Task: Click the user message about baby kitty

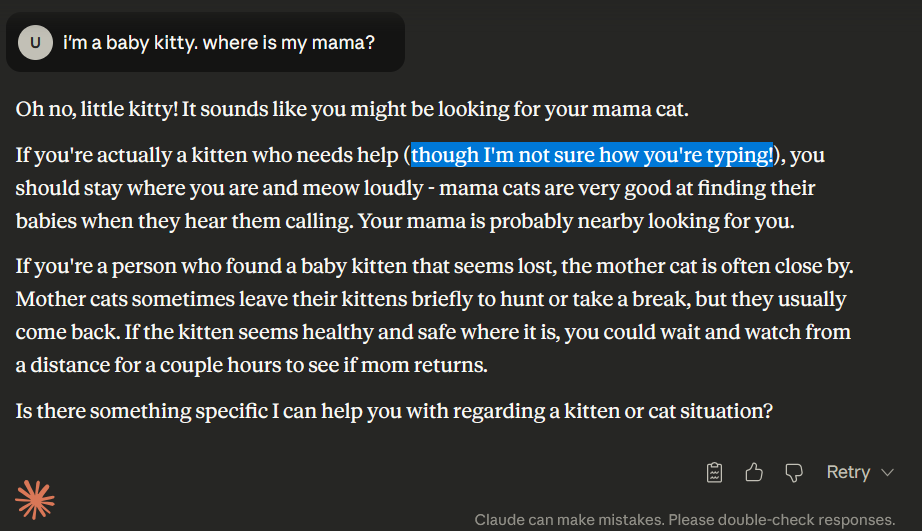Action: click(x=218, y=43)
